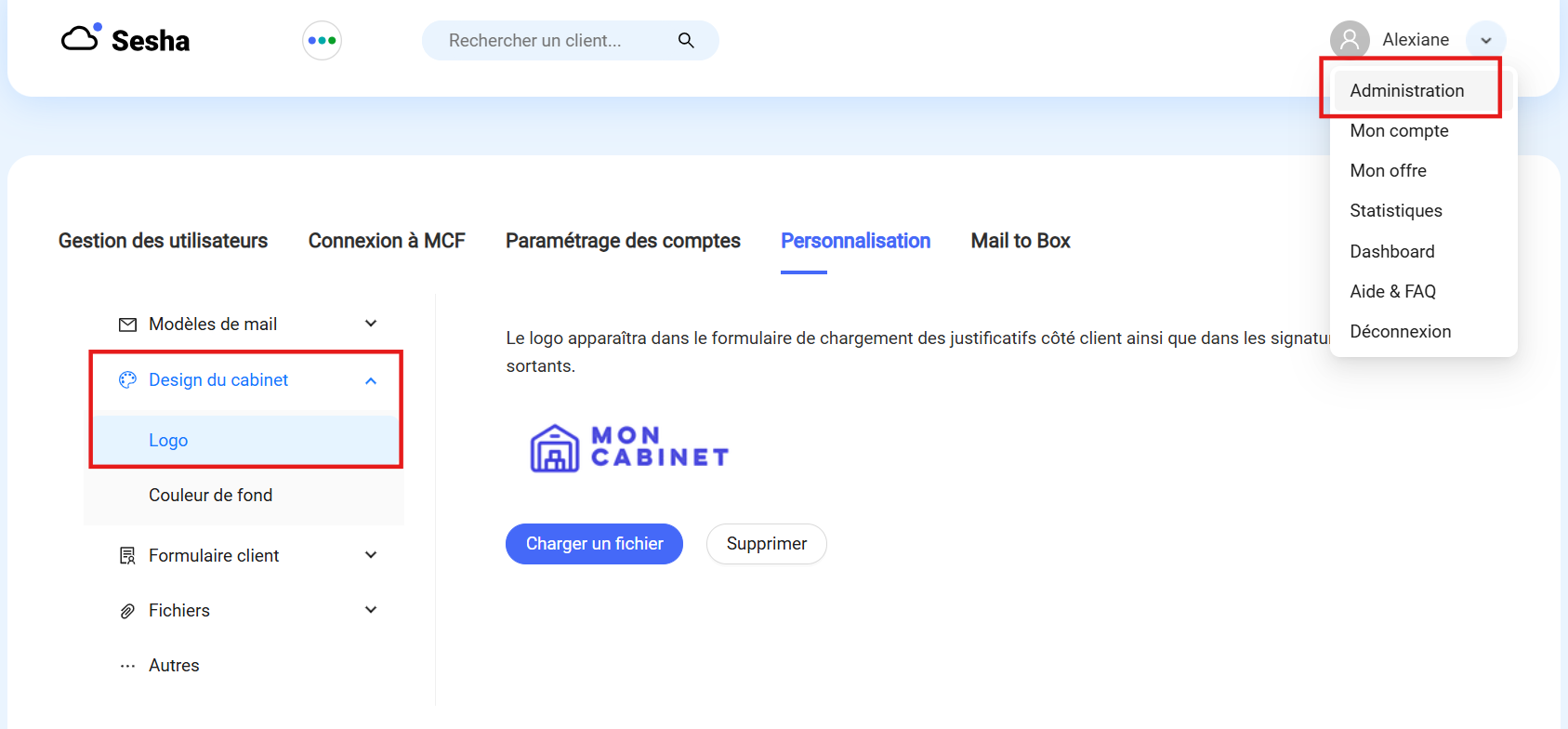The width and height of the screenshot is (1568, 729).
Task: Click the magnifying glass search icon
Action: pos(686,40)
